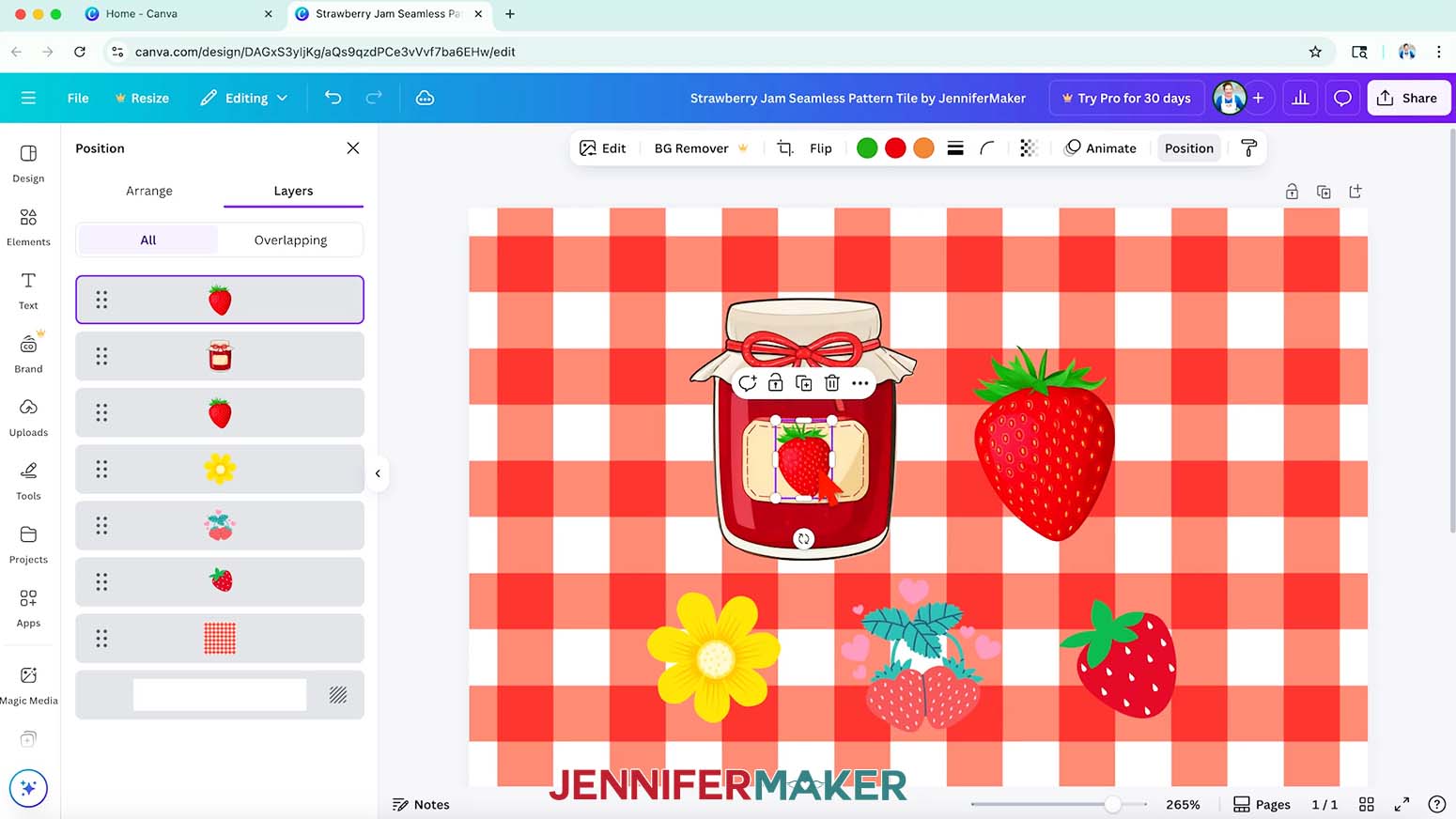Open the main hamburger menu
Image resolution: width=1456 pixels, height=819 pixels.
point(28,98)
